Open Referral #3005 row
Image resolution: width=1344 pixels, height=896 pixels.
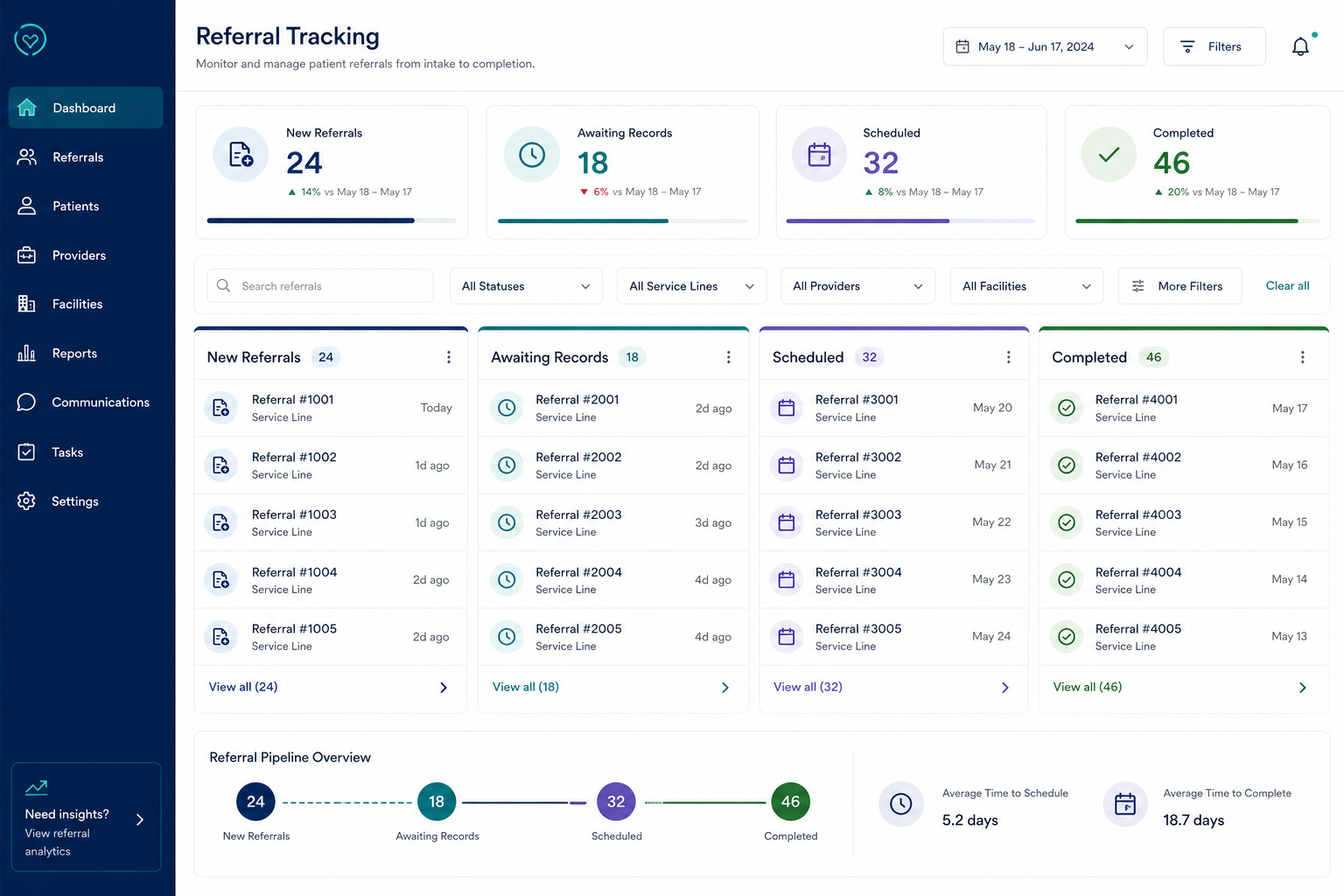click(x=893, y=637)
